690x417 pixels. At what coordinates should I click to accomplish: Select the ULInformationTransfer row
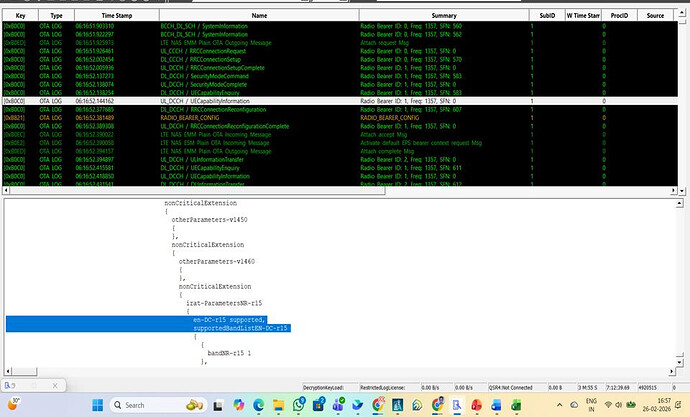tap(340, 160)
